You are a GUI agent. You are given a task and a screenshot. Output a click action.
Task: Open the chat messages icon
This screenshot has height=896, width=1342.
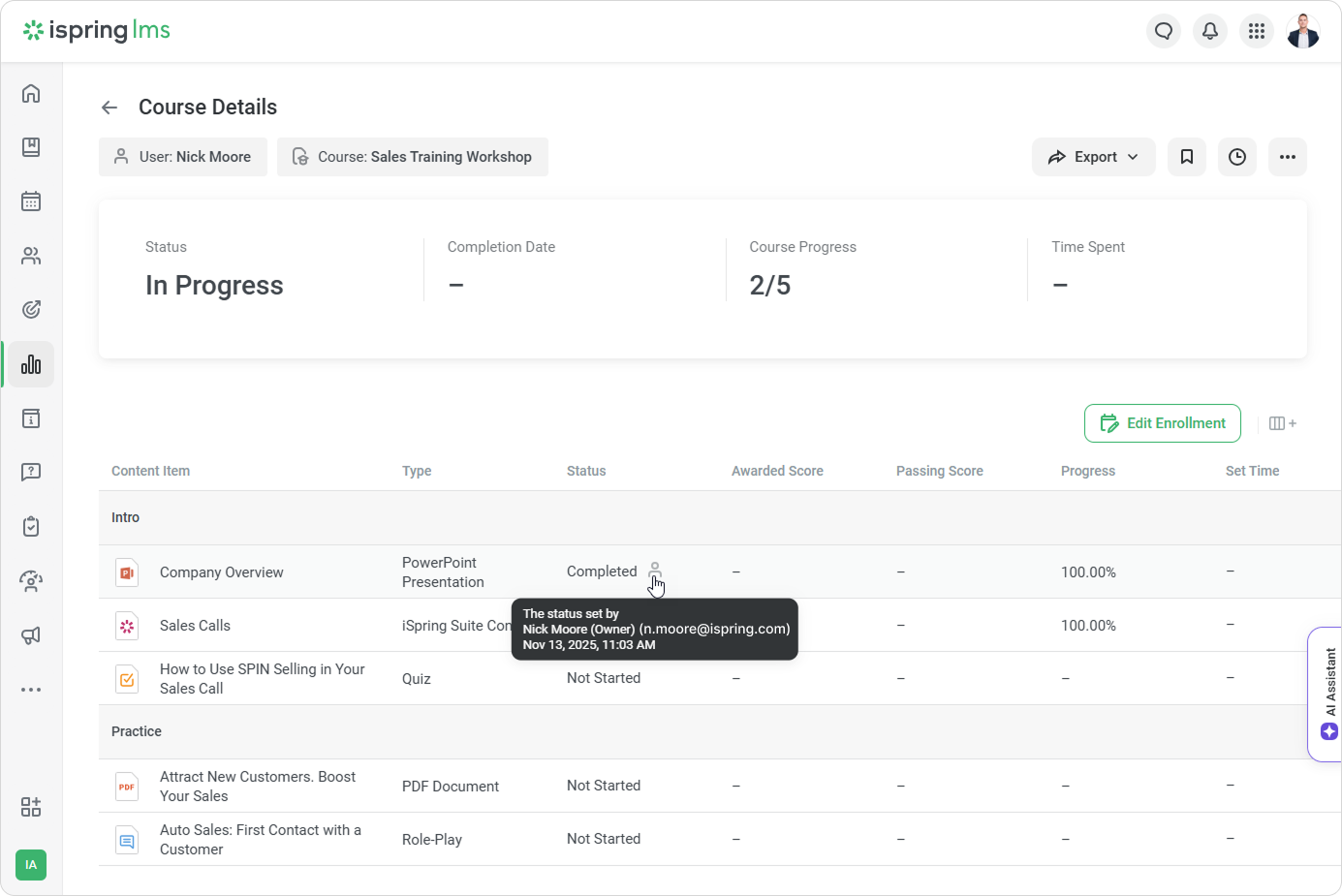click(x=1164, y=31)
